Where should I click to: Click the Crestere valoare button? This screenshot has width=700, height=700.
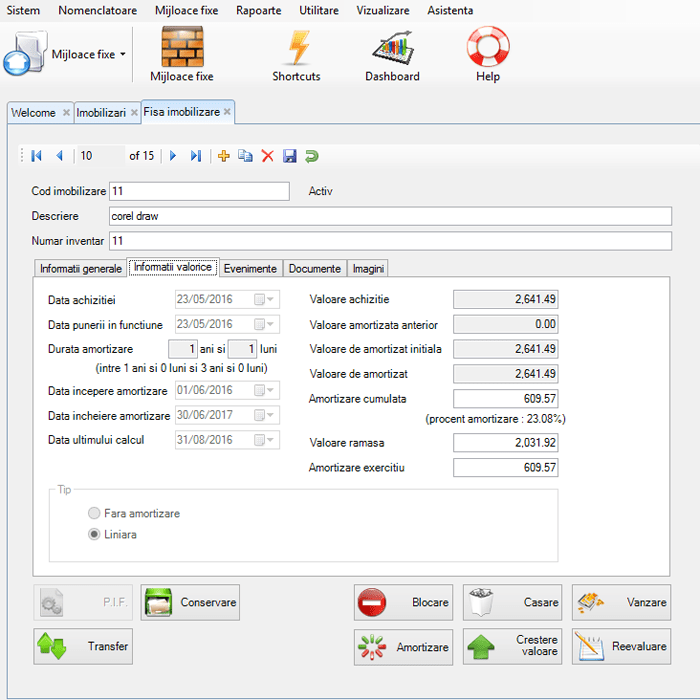point(512,646)
